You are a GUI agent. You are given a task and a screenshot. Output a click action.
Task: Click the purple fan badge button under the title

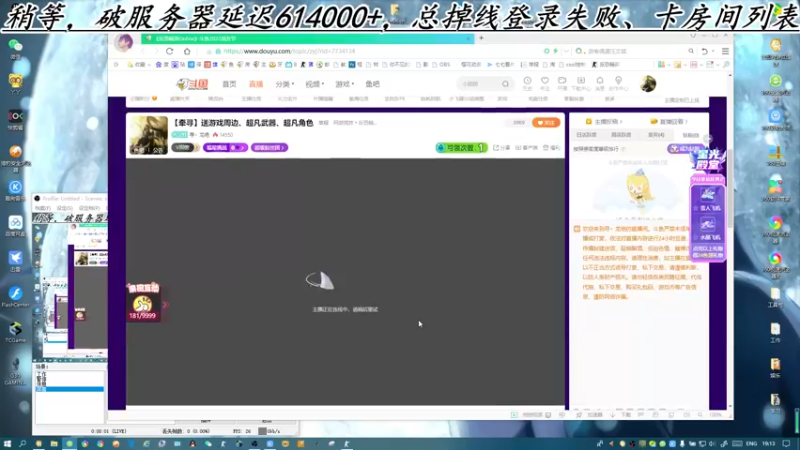click(225, 147)
